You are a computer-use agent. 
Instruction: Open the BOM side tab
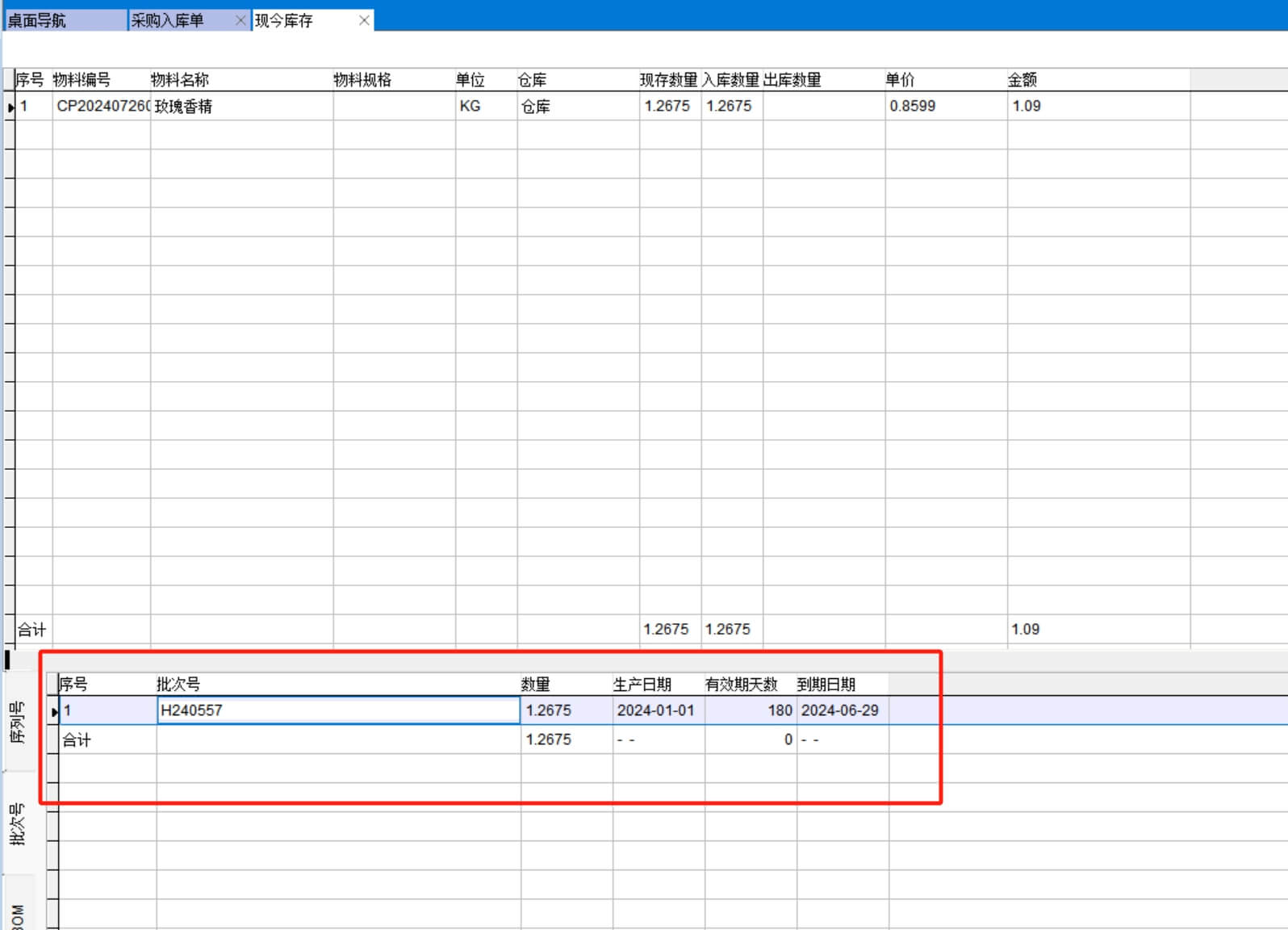click(x=18, y=915)
